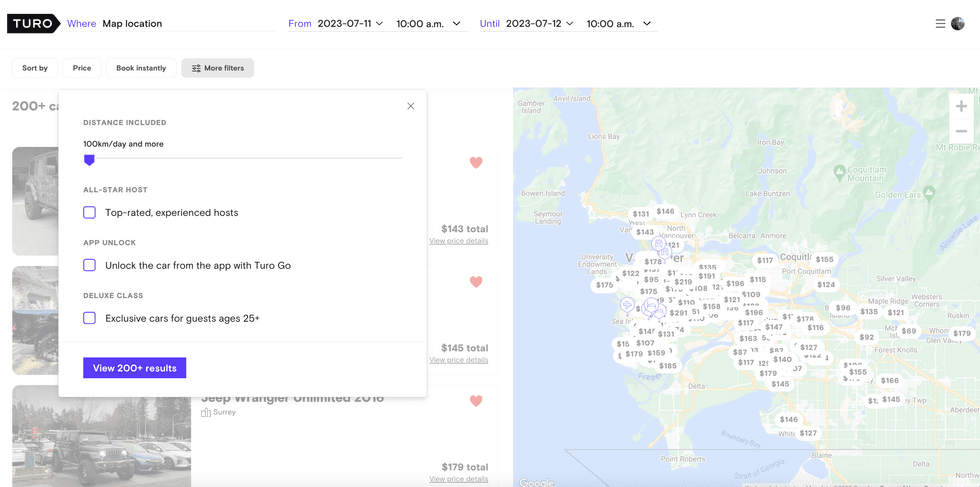This screenshot has height=487, width=980.
Task: View price details for $143 total
Action: (x=459, y=241)
